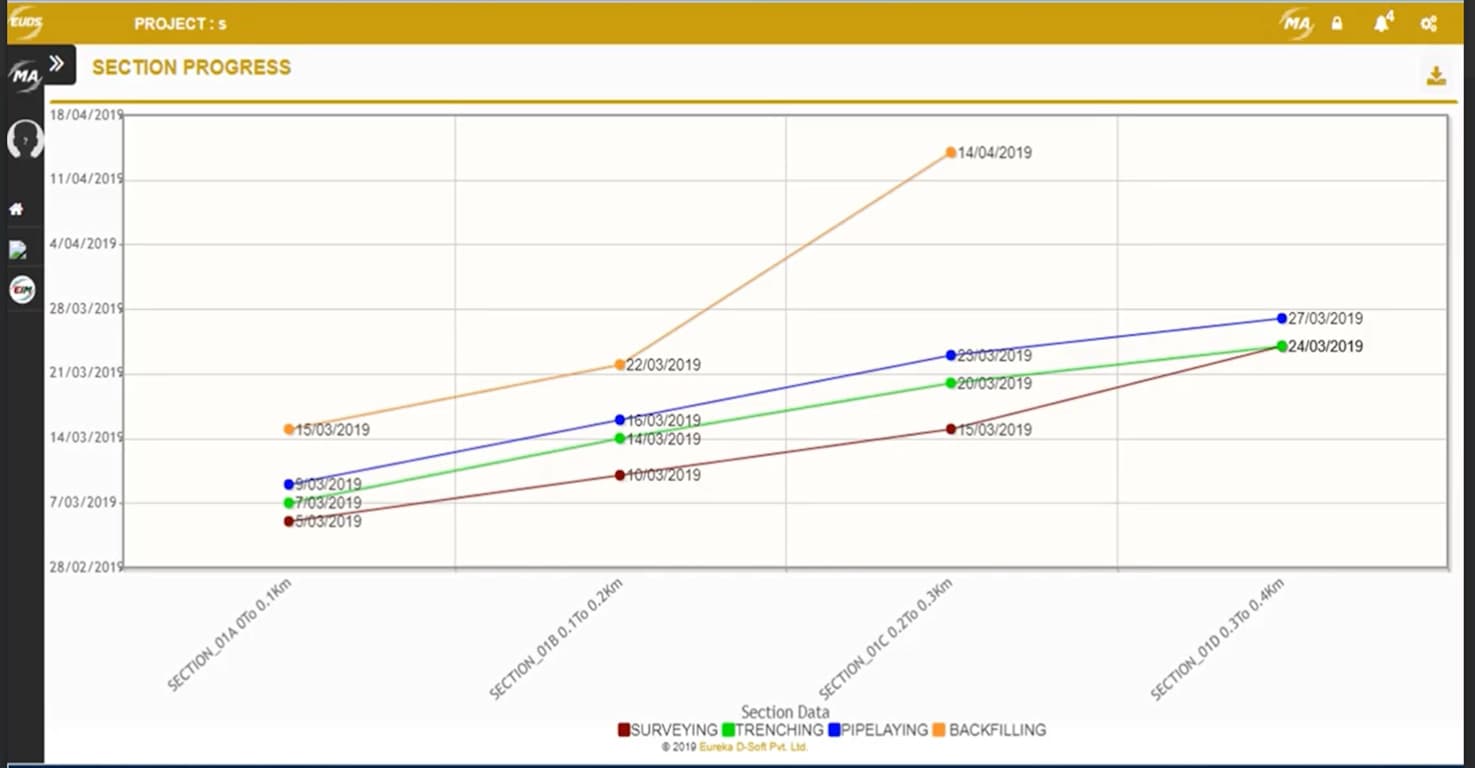The height and width of the screenshot is (768, 1475).
Task: Open the settings gears in the top bar
Action: 1428,23
